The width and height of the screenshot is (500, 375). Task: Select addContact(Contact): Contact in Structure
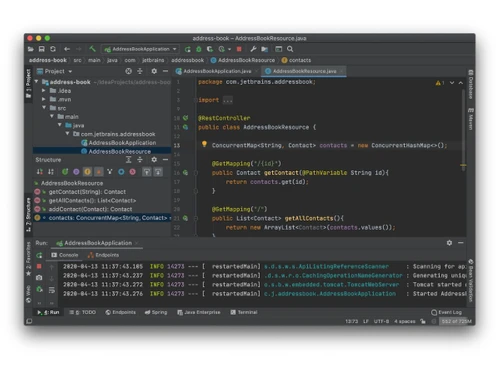point(90,209)
